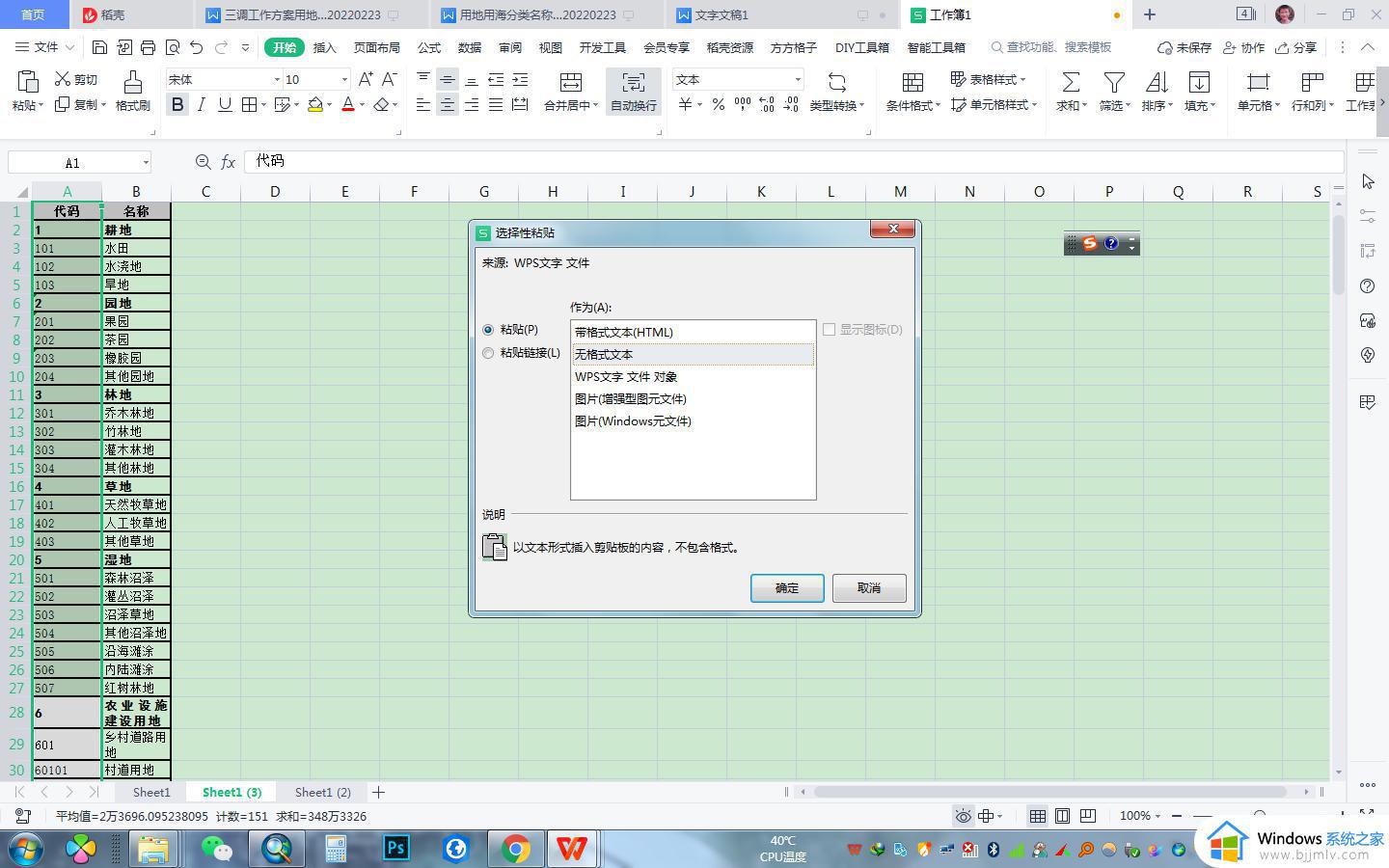Click the yellow fill color bucket
Screen dimensions: 1389x868
(x=315, y=104)
